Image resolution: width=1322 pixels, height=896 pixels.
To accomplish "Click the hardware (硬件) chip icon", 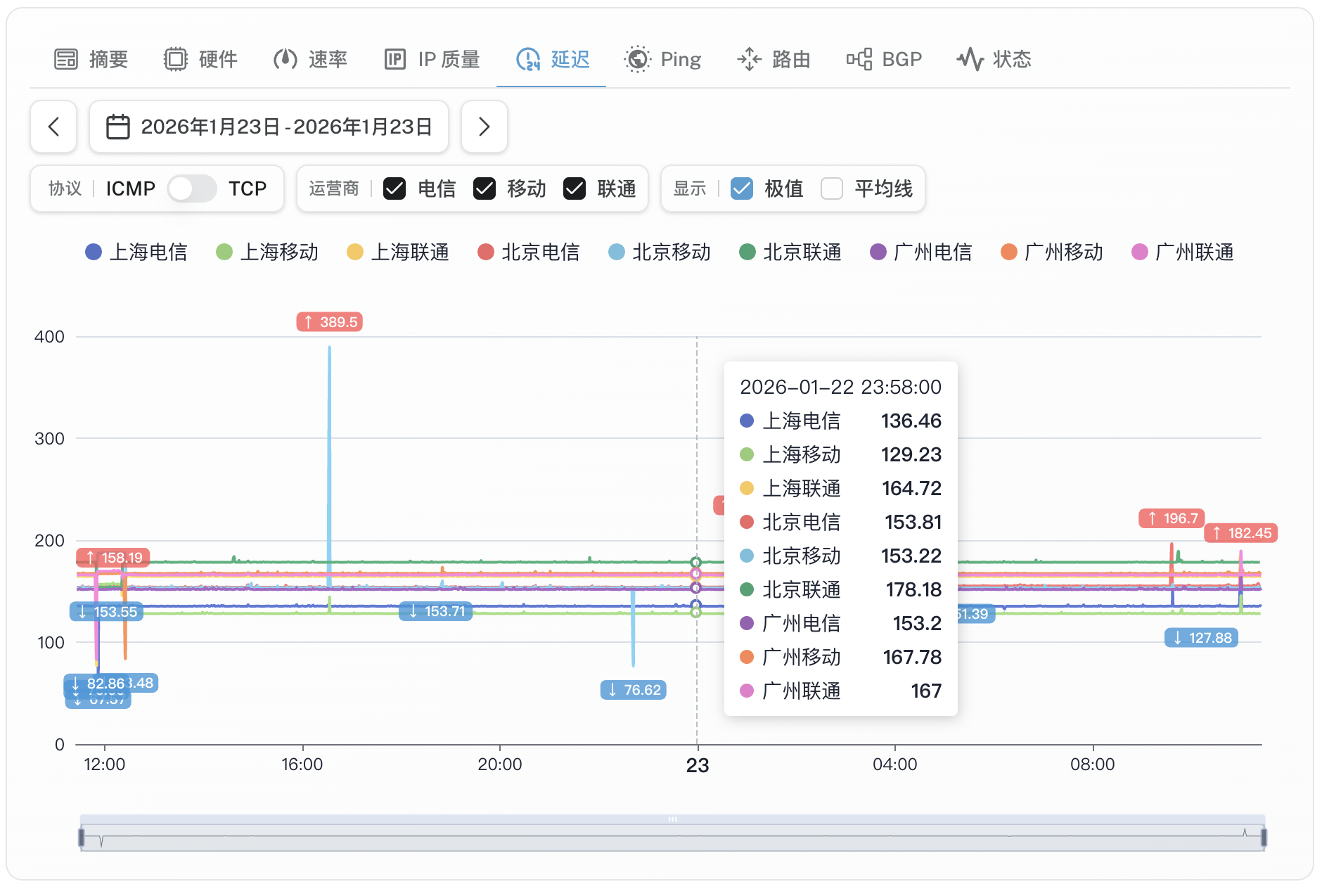I will [176, 59].
